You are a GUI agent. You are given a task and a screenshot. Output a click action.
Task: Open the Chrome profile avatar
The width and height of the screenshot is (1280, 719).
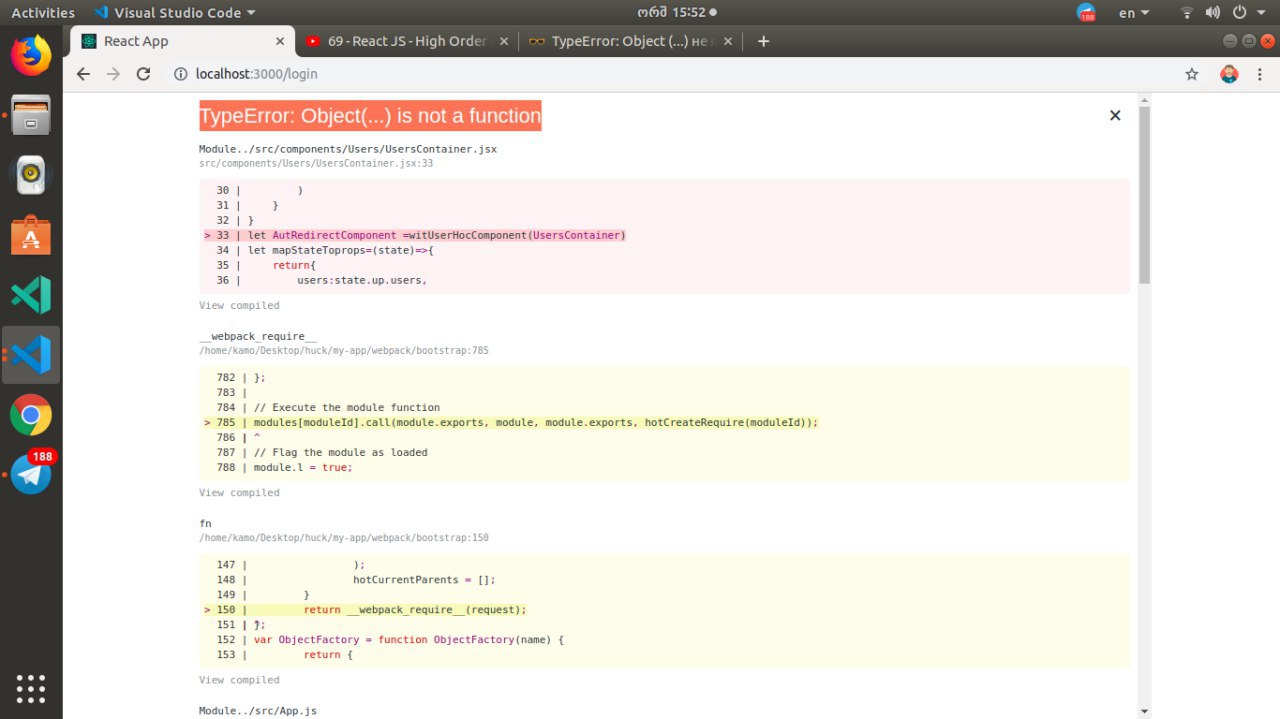tap(1229, 74)
